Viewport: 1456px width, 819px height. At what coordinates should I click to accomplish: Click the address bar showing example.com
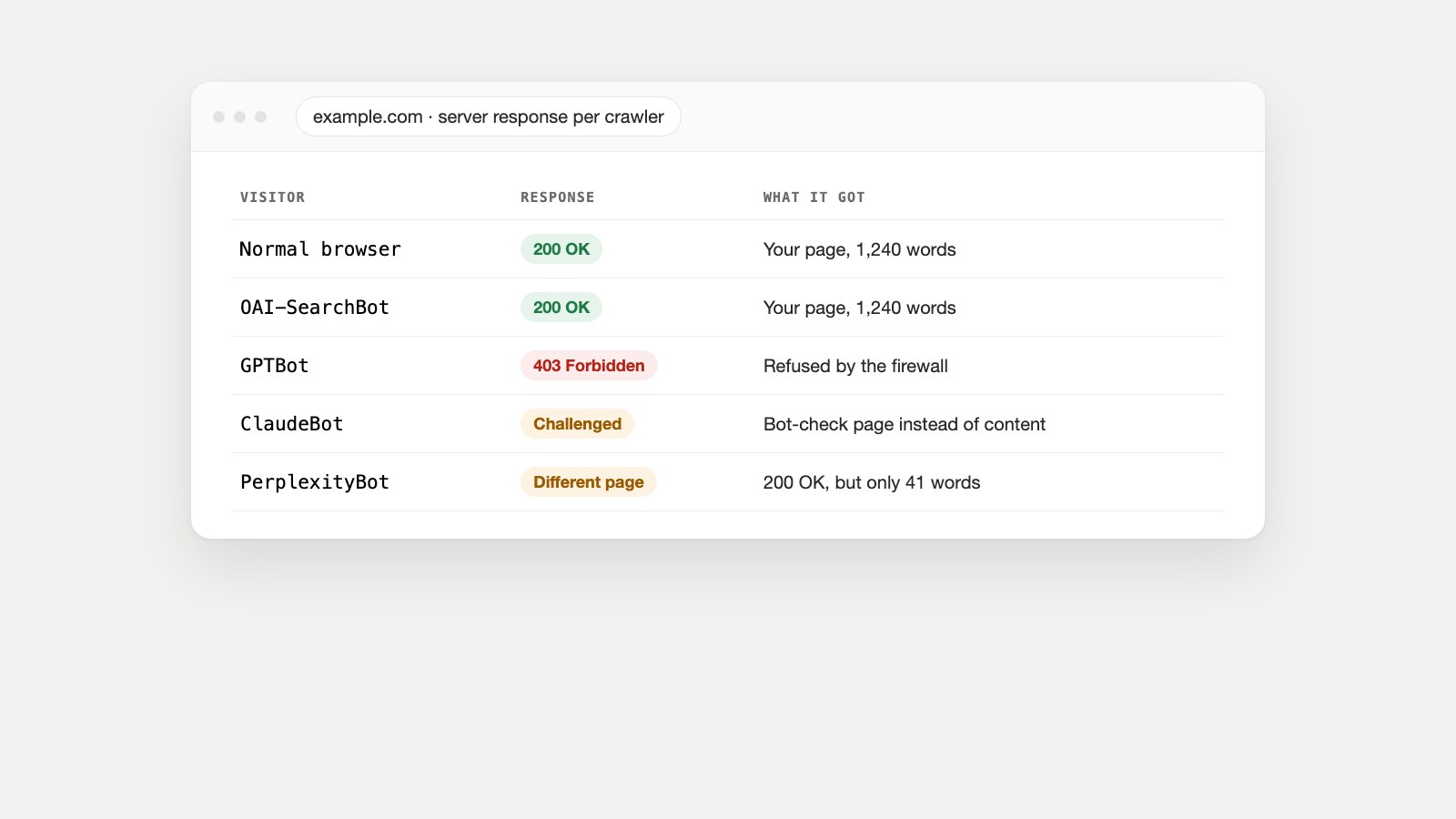tap(488, 116)
